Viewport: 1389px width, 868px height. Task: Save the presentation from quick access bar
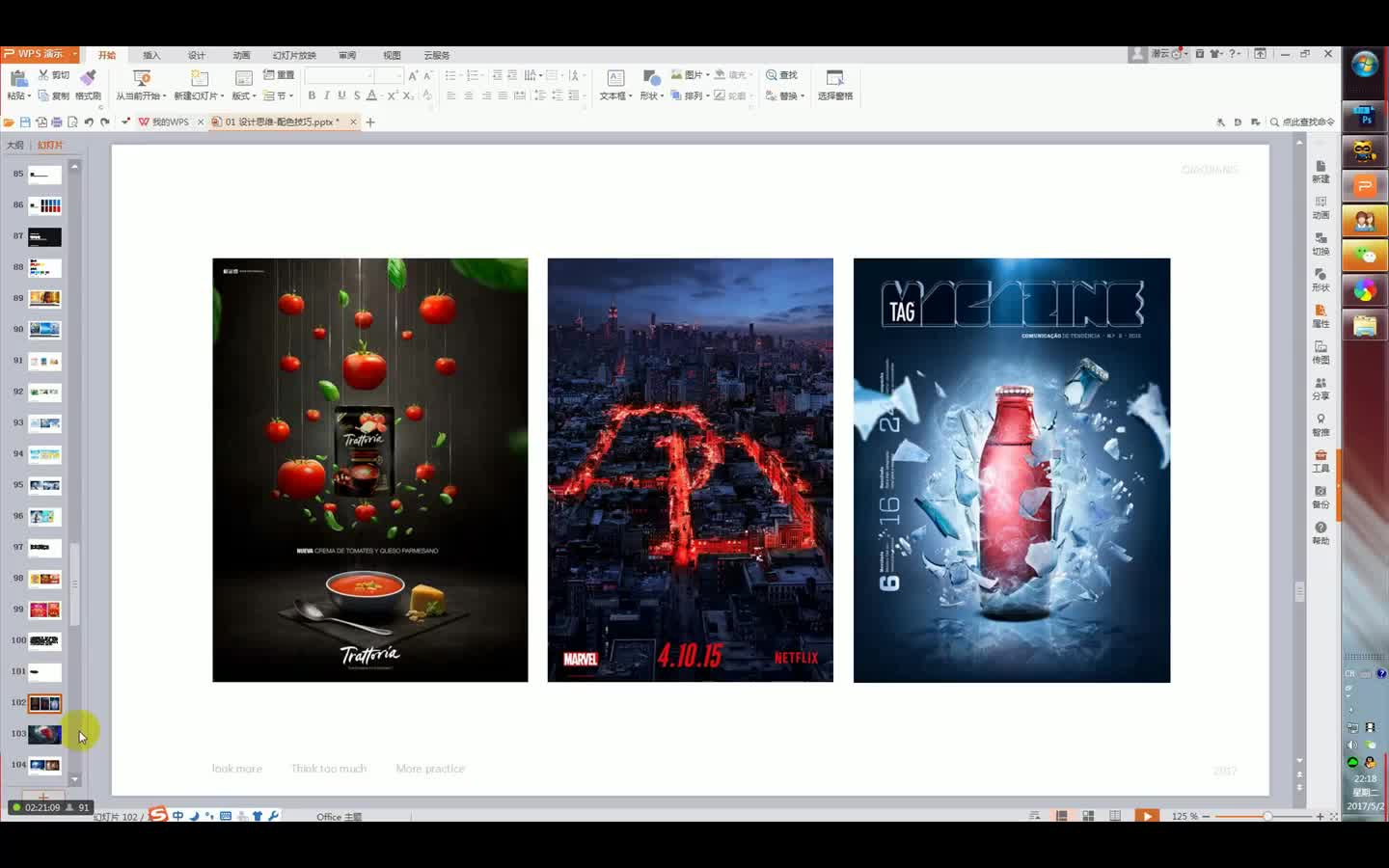click(25, 122)
